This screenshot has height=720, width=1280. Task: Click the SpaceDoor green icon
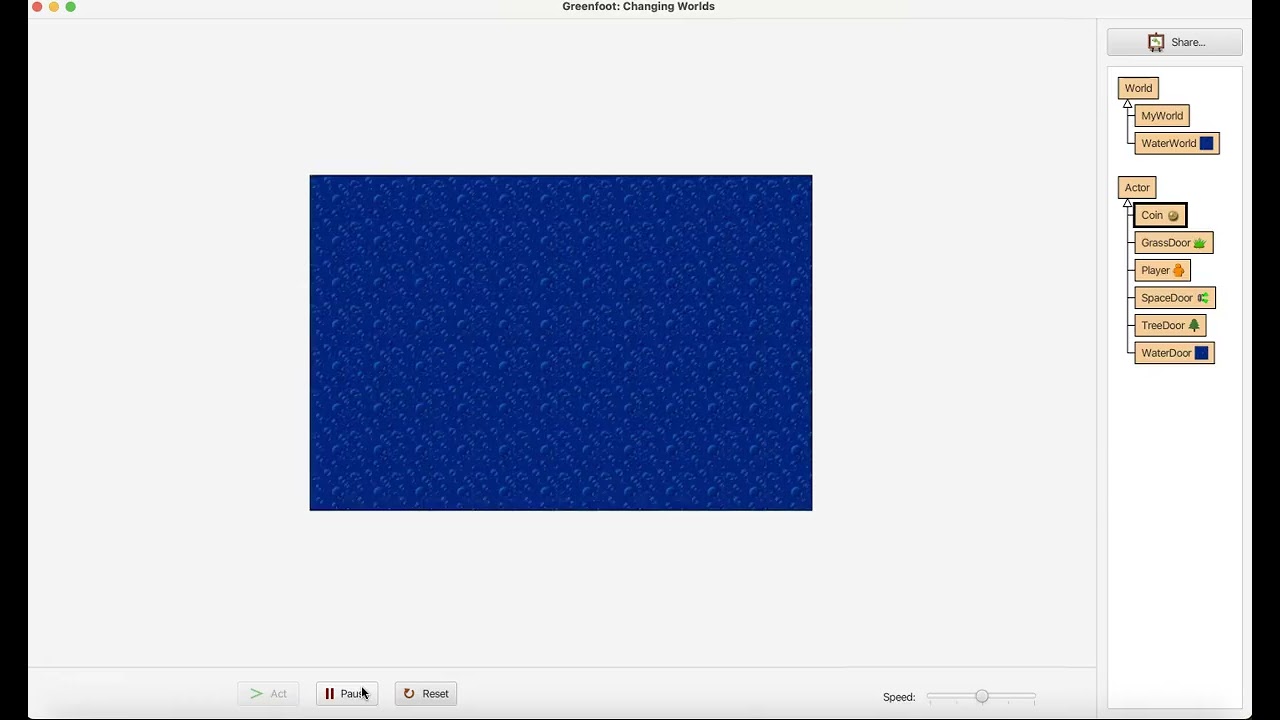coord(1203,298)
